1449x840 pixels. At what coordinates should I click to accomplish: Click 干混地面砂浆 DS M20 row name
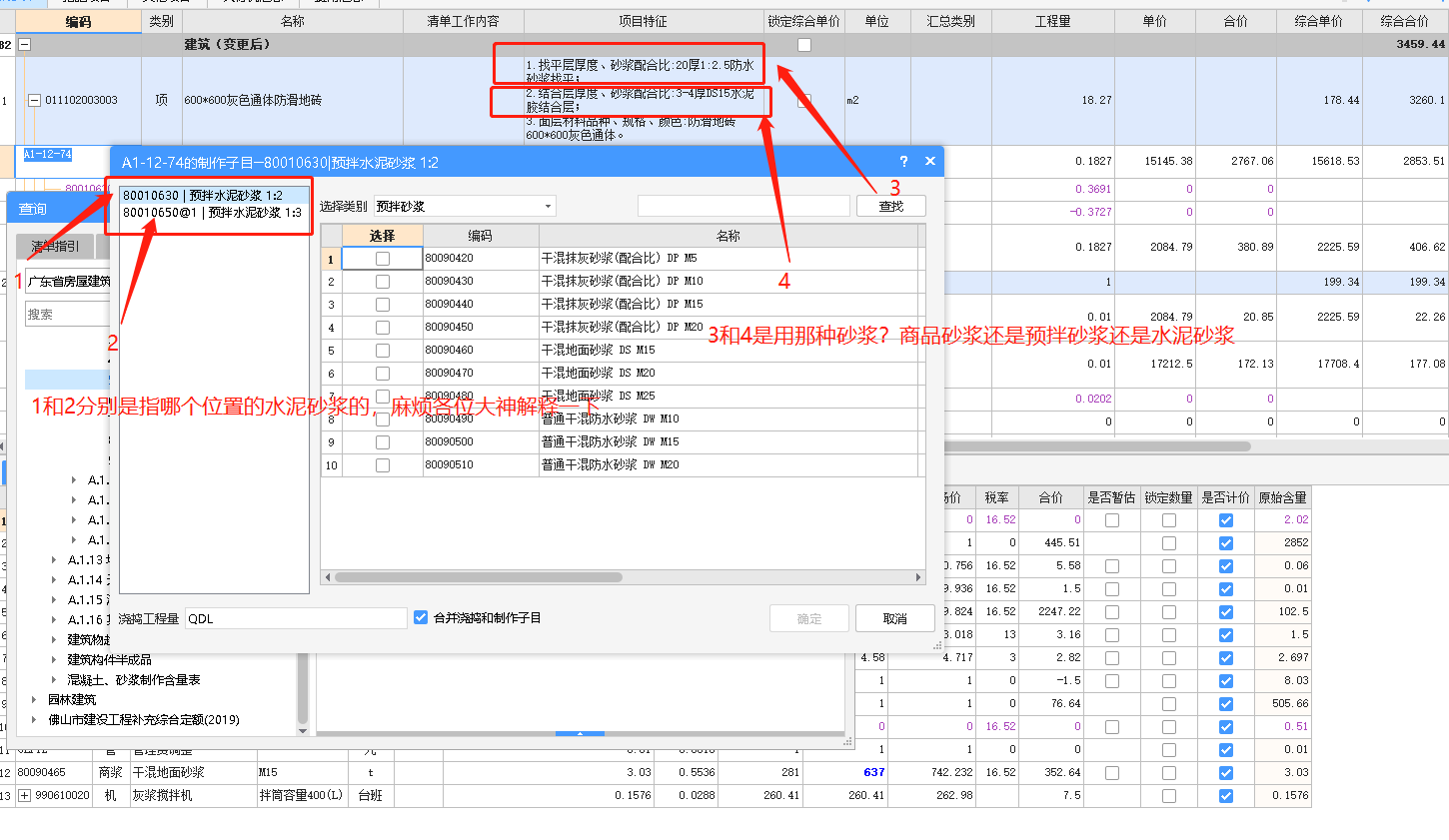pos(598,374)
